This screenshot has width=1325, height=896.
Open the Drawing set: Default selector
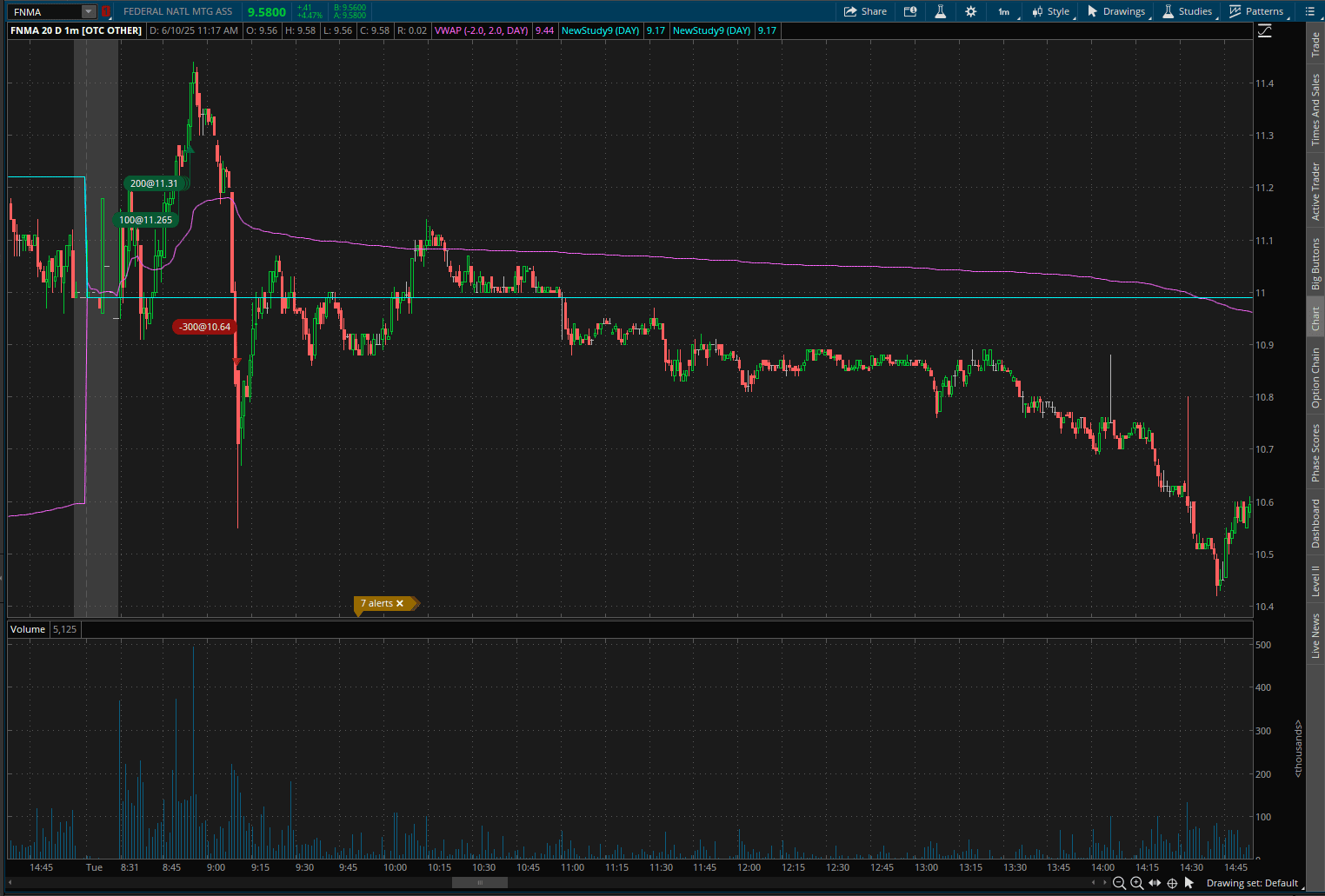pyautogui.click(x=1251, y=883)
